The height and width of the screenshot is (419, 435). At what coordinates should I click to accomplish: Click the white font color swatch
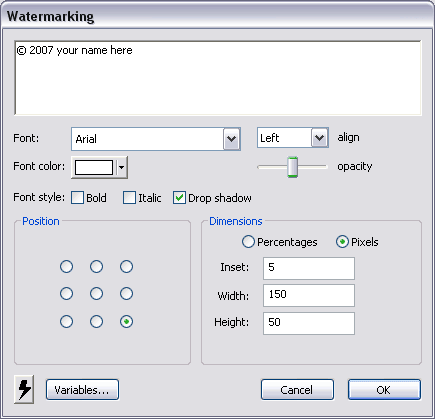[x=94, y=167]
